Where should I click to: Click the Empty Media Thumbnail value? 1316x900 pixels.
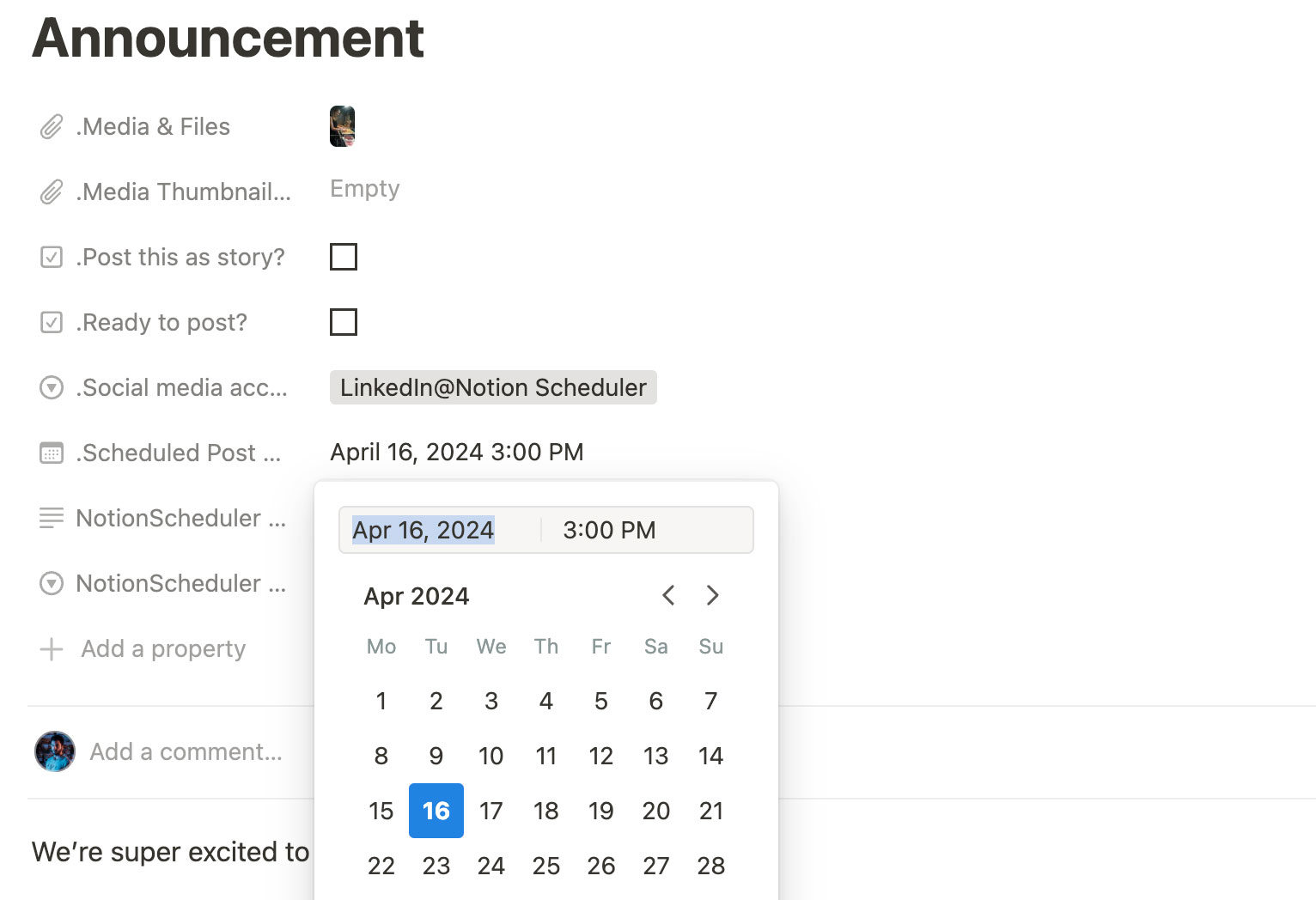(x=365, y=189)
